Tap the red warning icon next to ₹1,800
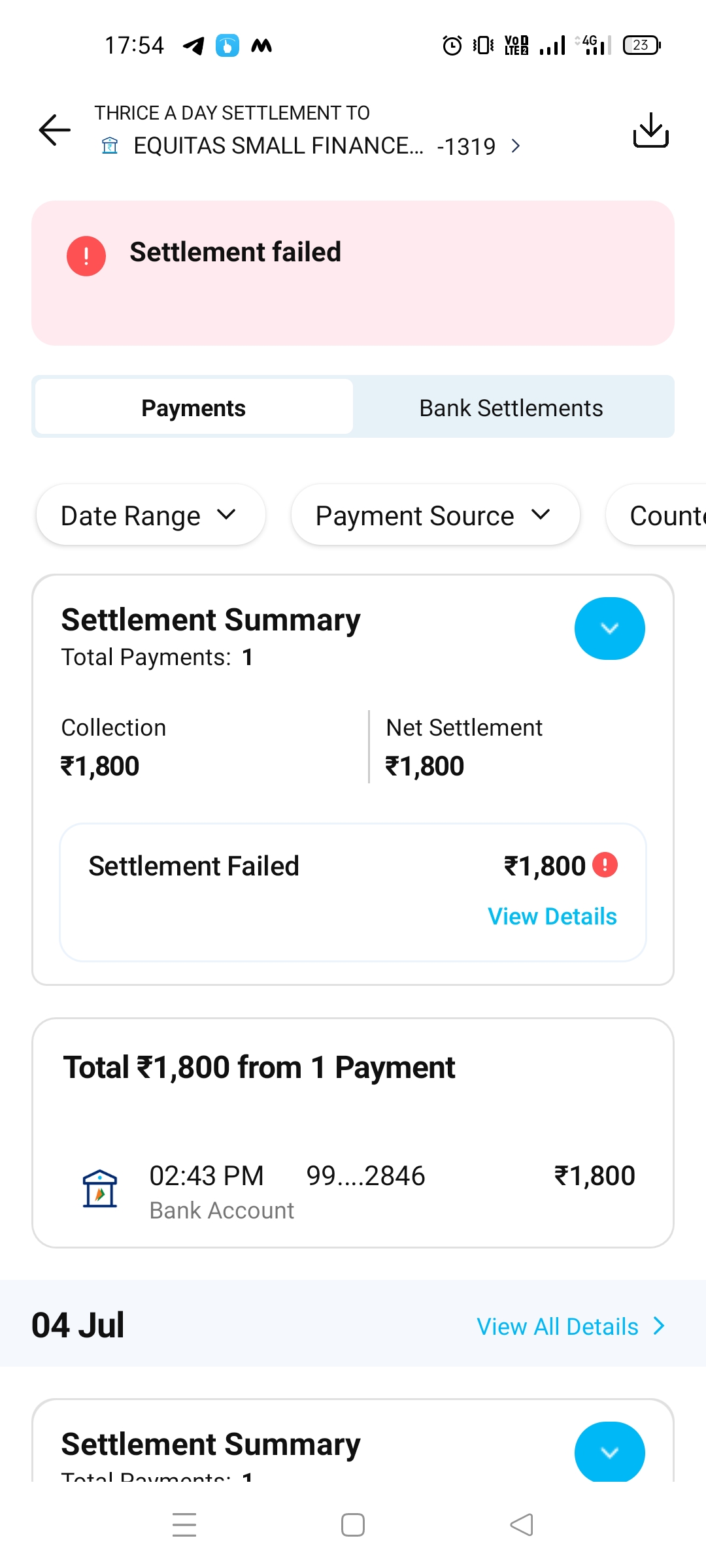Image resolution: width=706 pixels, height=1568 pixels. (x=605, y=865)
